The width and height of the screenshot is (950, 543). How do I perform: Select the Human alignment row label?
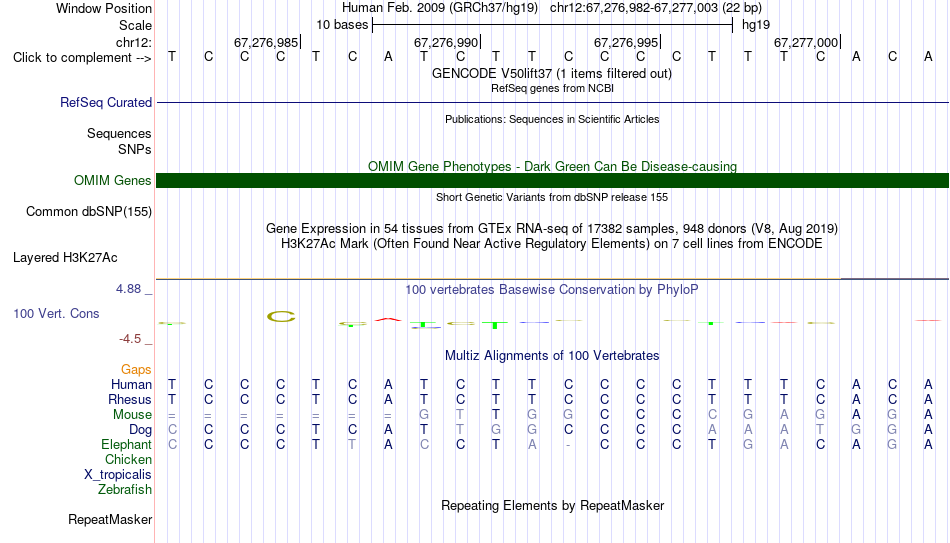tap(131, 385)
